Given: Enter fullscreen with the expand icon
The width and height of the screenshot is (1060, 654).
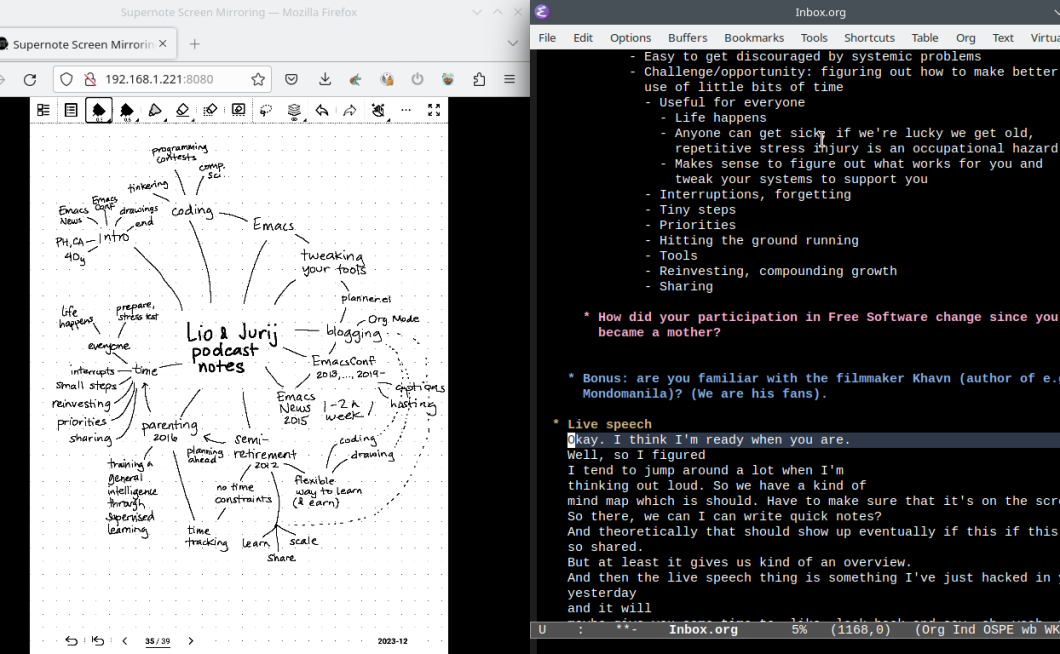Looking at the screenshot, I should [x=434, y=110].
